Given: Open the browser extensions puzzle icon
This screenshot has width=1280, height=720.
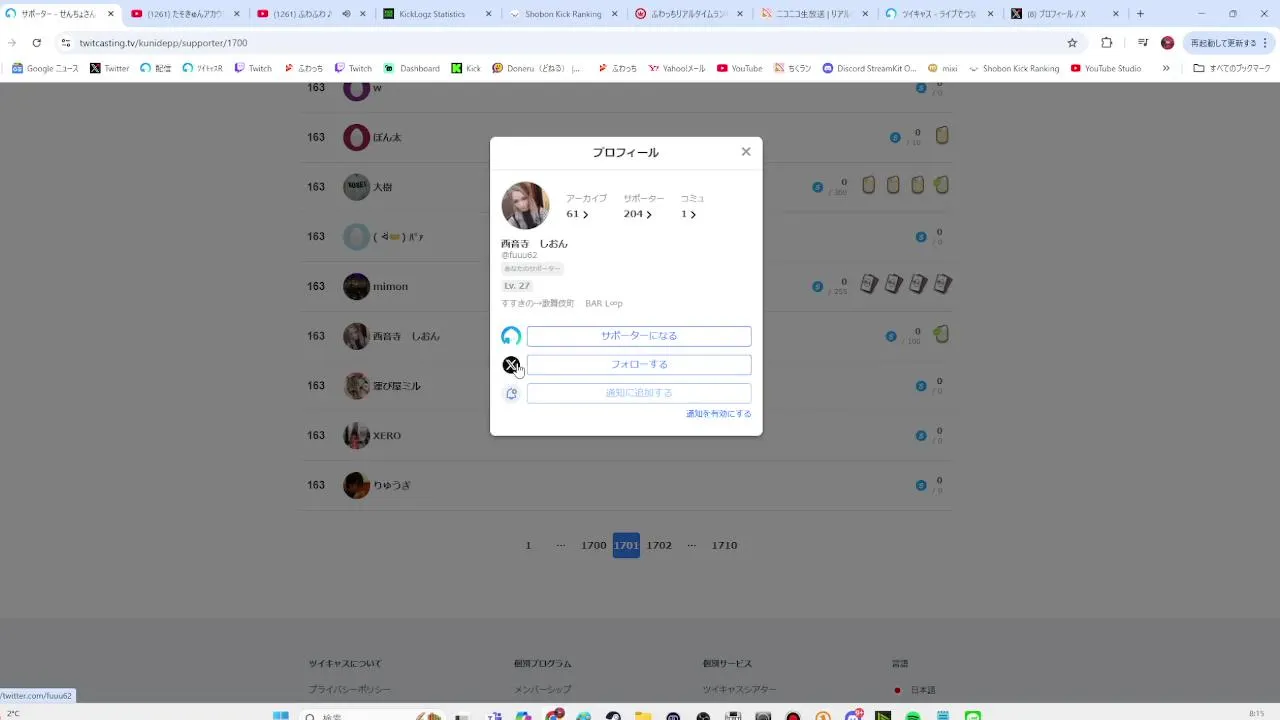Looking at the screenshot, I should pyautogui.click(x=1106, y=43).
